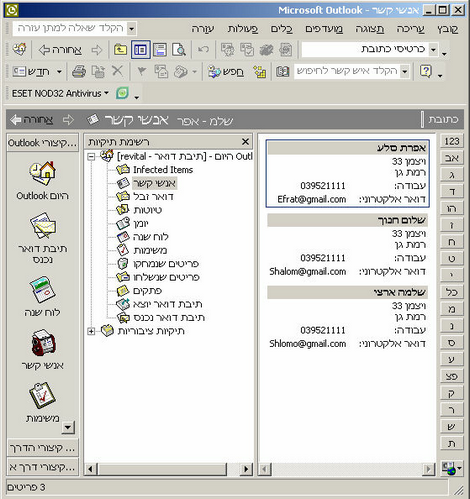Click the Print Preview magnifier icon
The height and width of the screenshot is (499, 470).
pos(179,50)
